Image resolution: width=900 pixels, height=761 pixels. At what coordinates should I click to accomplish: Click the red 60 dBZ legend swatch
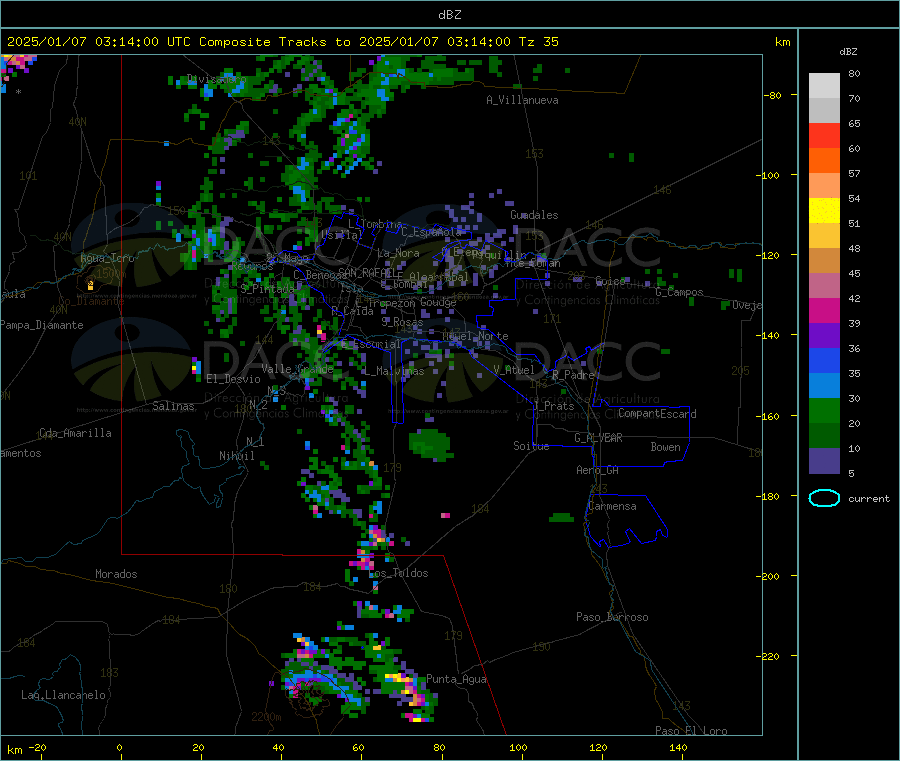pos(824,135)
